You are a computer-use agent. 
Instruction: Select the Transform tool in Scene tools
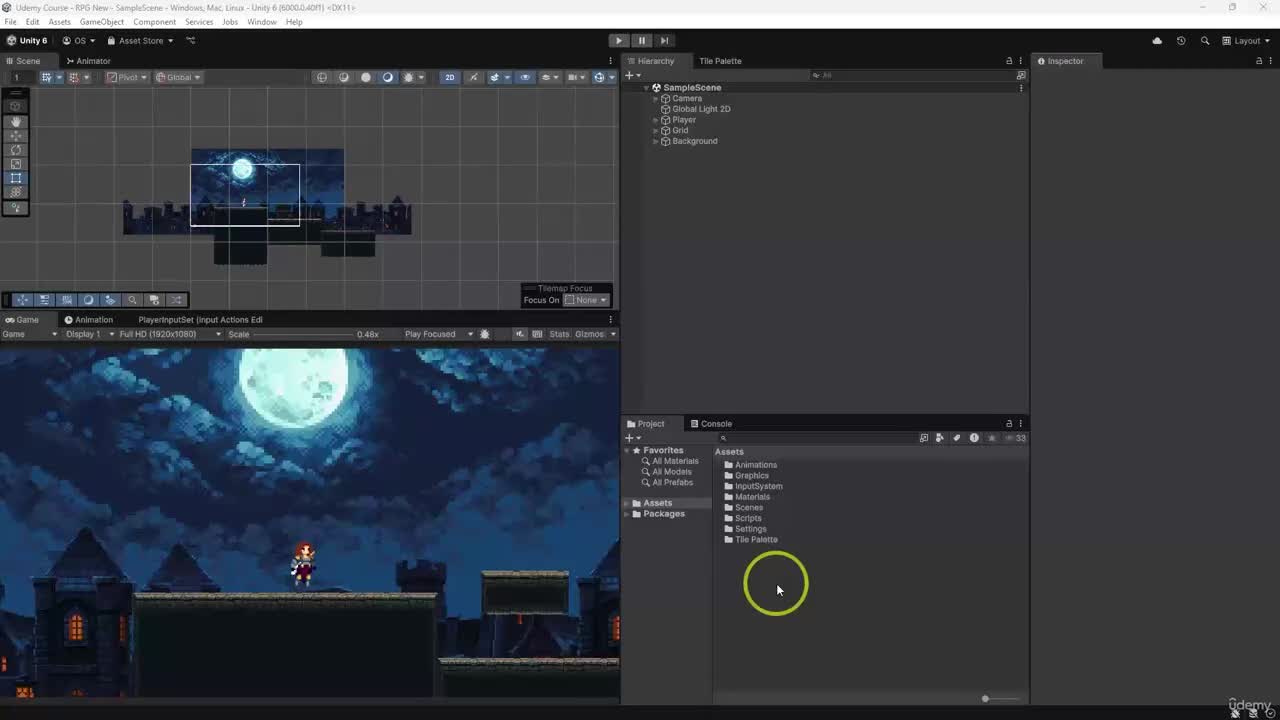click(x=16, y=192)
